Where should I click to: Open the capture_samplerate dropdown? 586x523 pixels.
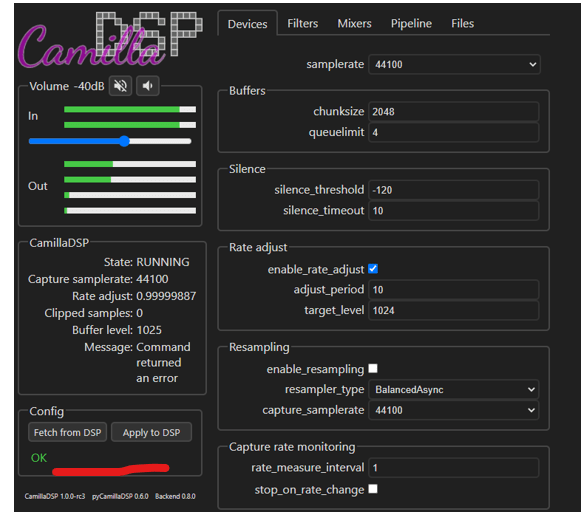click(453, 410)
